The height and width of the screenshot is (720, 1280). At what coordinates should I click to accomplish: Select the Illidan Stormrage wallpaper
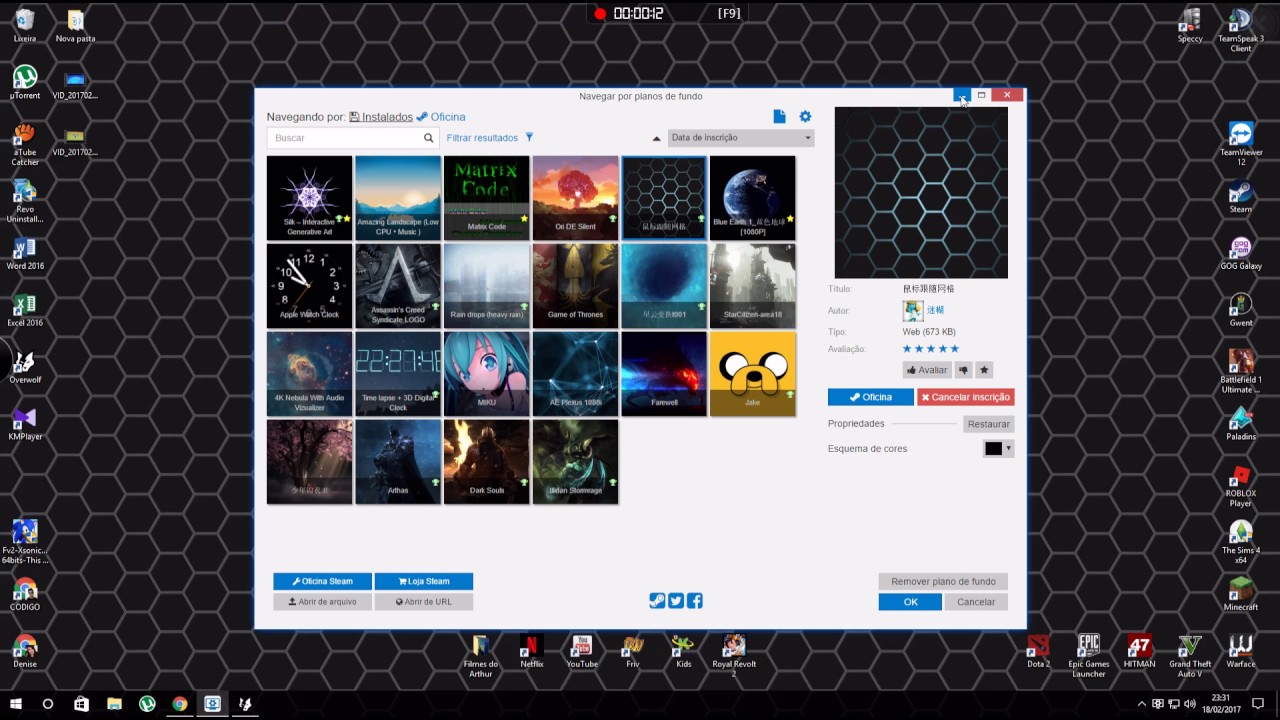click(575, 462)
